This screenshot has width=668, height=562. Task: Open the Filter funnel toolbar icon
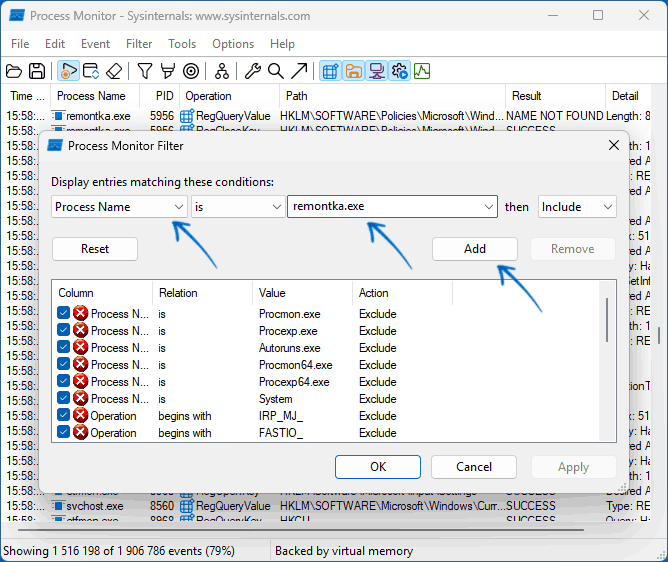pyautogui.click(x=145, y=71)
